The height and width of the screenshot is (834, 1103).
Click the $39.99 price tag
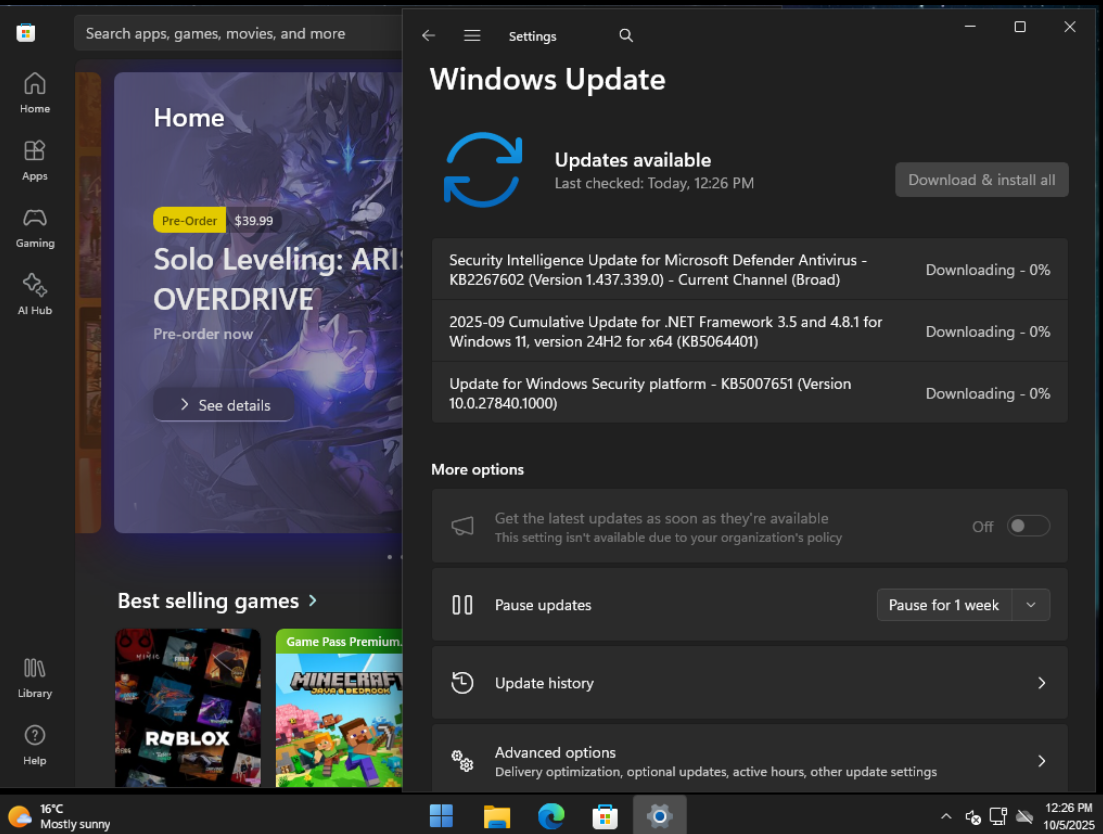(253, 220)
